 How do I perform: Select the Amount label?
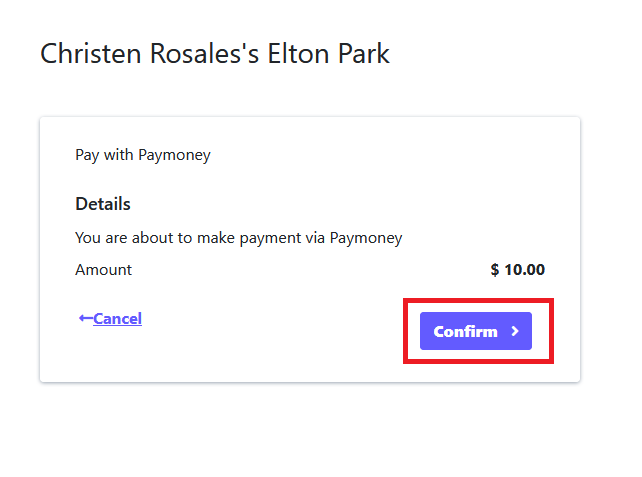pos(103,270)
